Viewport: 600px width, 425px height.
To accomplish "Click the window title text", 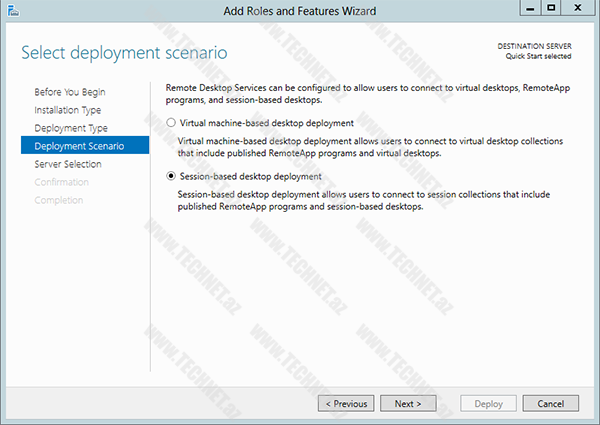I will 299,11.
